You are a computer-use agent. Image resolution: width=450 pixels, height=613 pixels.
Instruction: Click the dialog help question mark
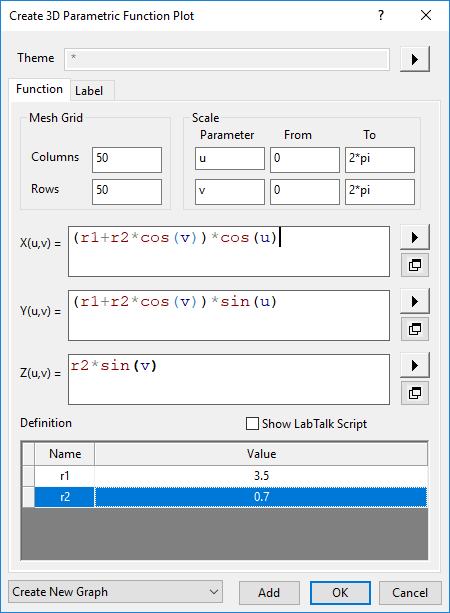[381, 15]
